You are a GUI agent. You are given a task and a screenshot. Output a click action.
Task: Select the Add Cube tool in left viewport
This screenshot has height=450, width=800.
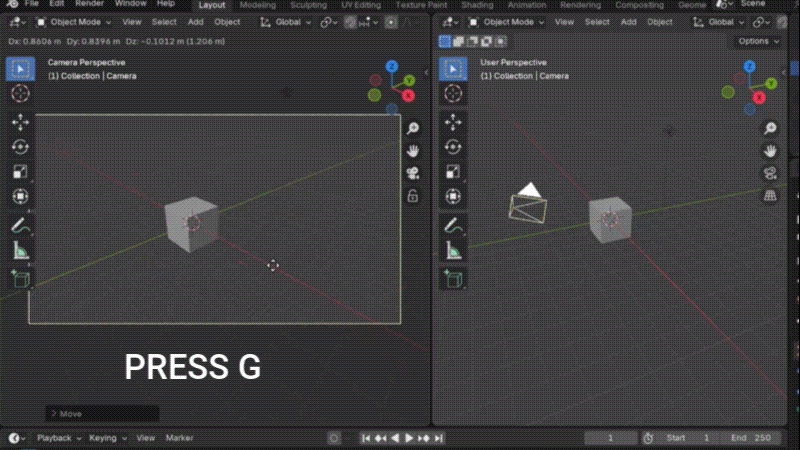[x=20, y=280]
